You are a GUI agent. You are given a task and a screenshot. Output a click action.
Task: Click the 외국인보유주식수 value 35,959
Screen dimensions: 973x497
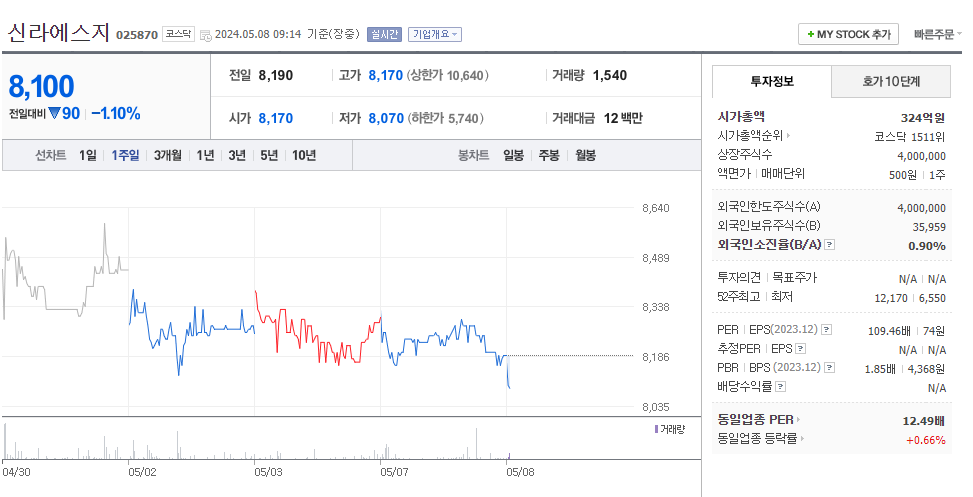929,227
